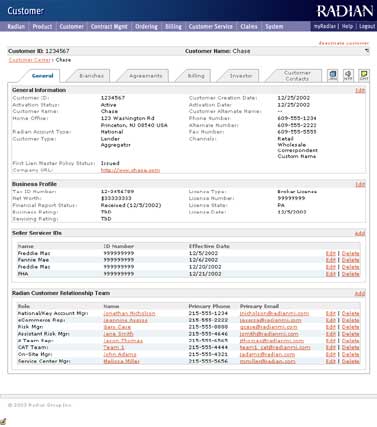Open John Adams's name link
Viewport: 377px width, 427px height.
click(120, 354)
